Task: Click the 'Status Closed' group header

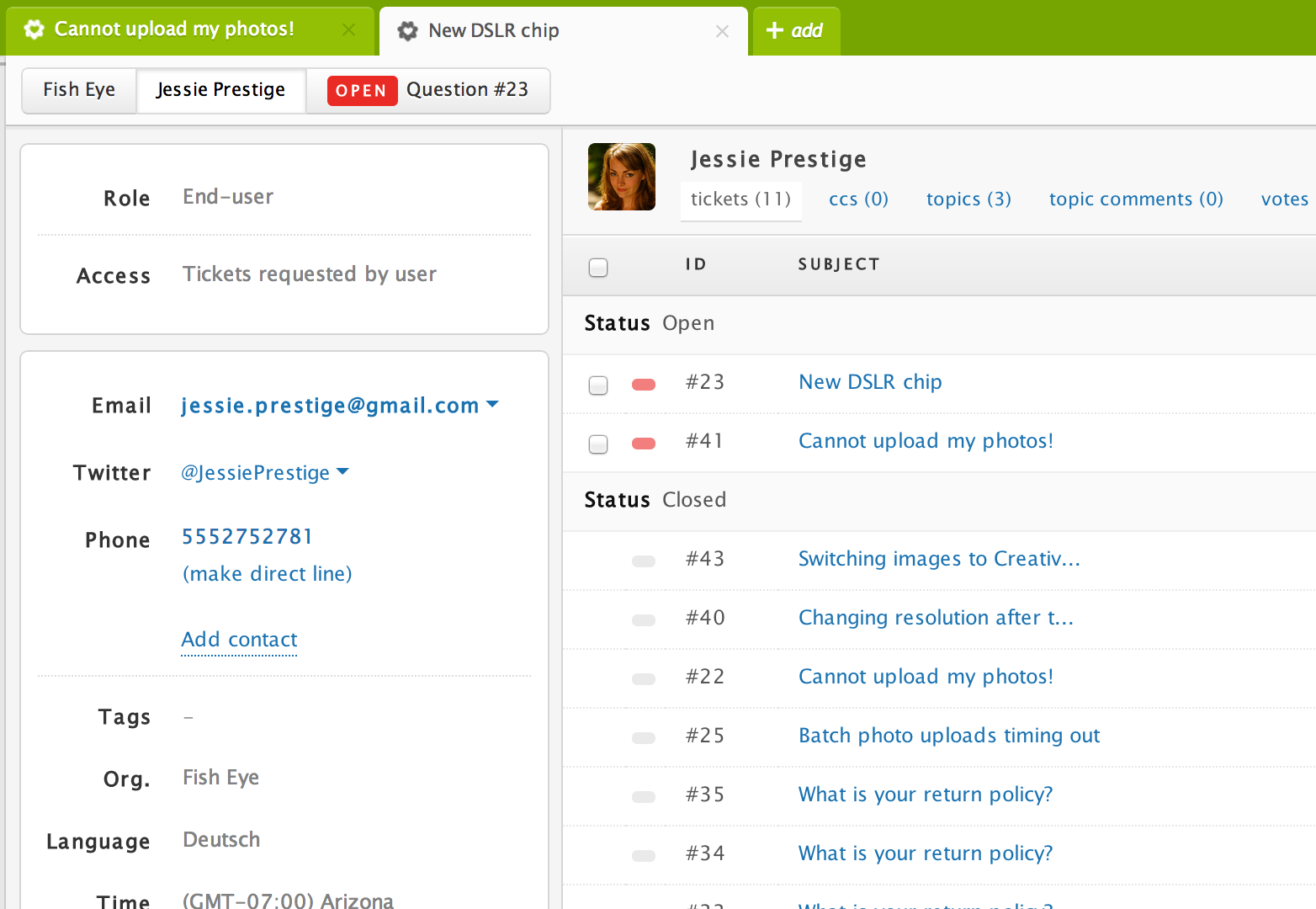Action: coord(939,501)
